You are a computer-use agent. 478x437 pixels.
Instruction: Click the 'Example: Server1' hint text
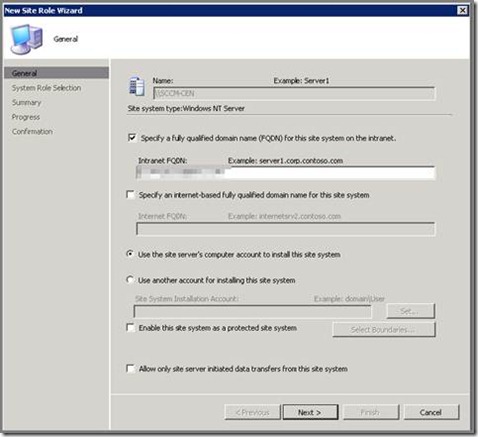click(x=301, y=81)
